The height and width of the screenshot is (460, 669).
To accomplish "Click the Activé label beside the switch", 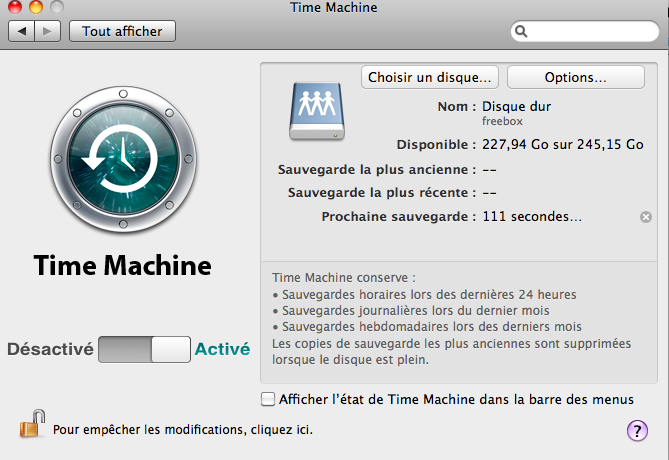I will click(x=222, y=349).
